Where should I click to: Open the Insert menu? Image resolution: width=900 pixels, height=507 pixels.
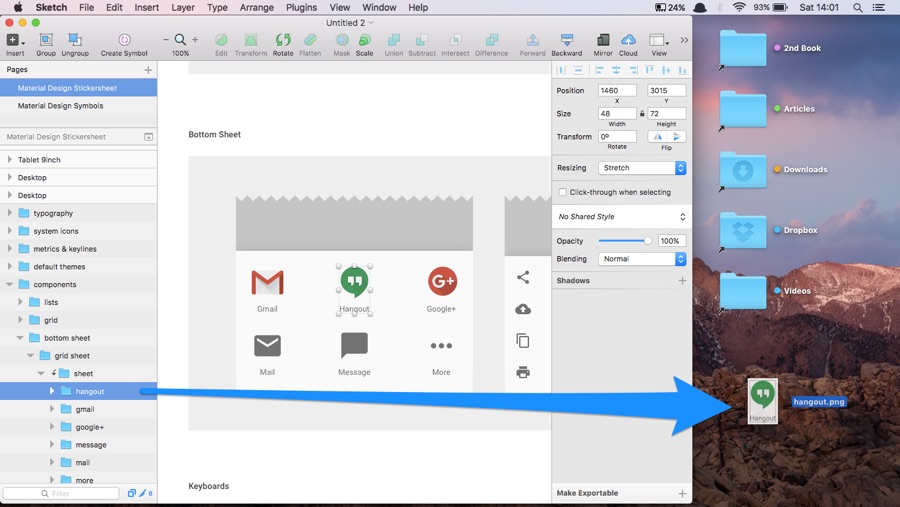tap(147, 7)
